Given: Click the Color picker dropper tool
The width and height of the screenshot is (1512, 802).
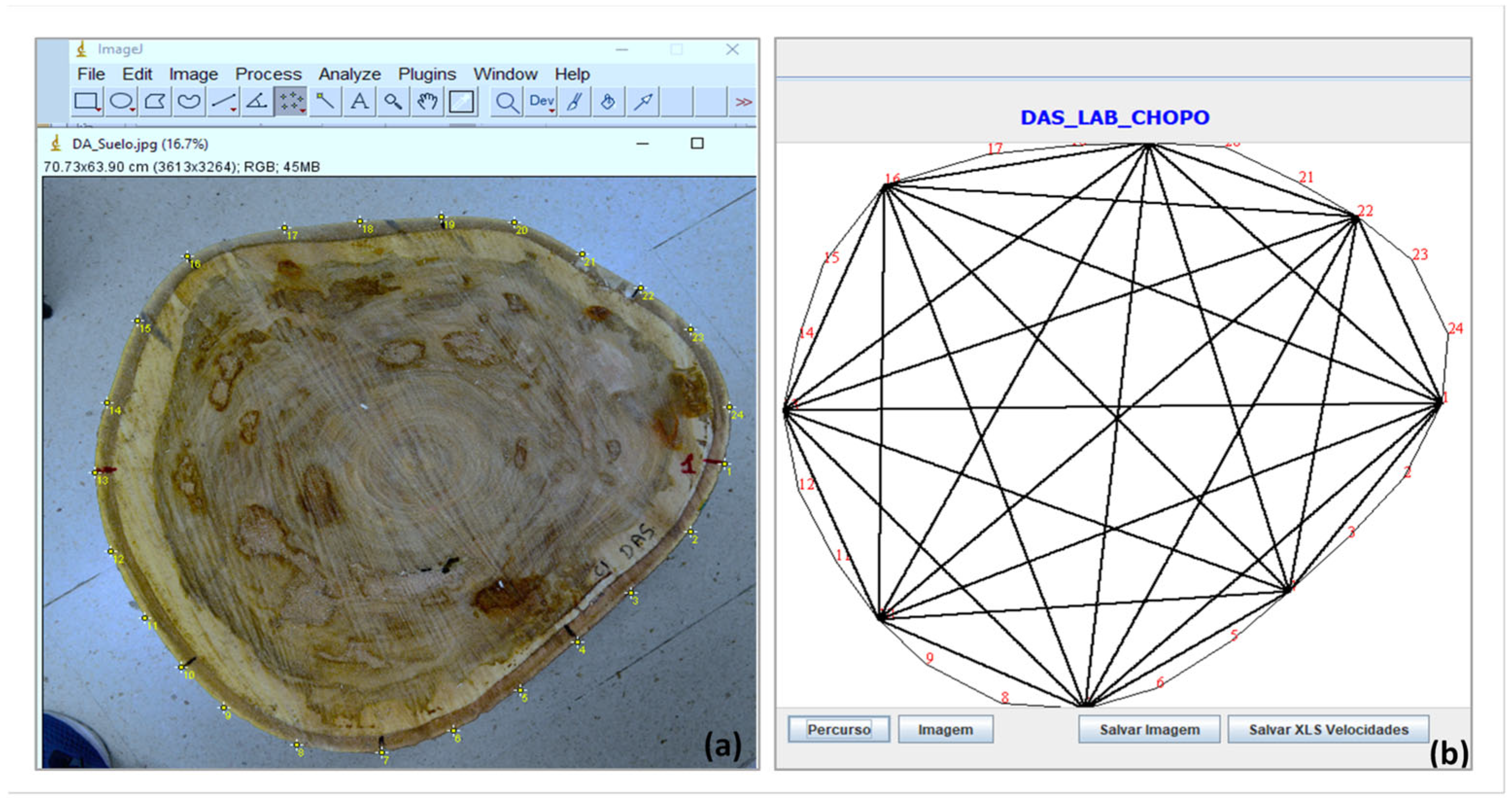Looking at the screenshot, I should coord(461,101).
